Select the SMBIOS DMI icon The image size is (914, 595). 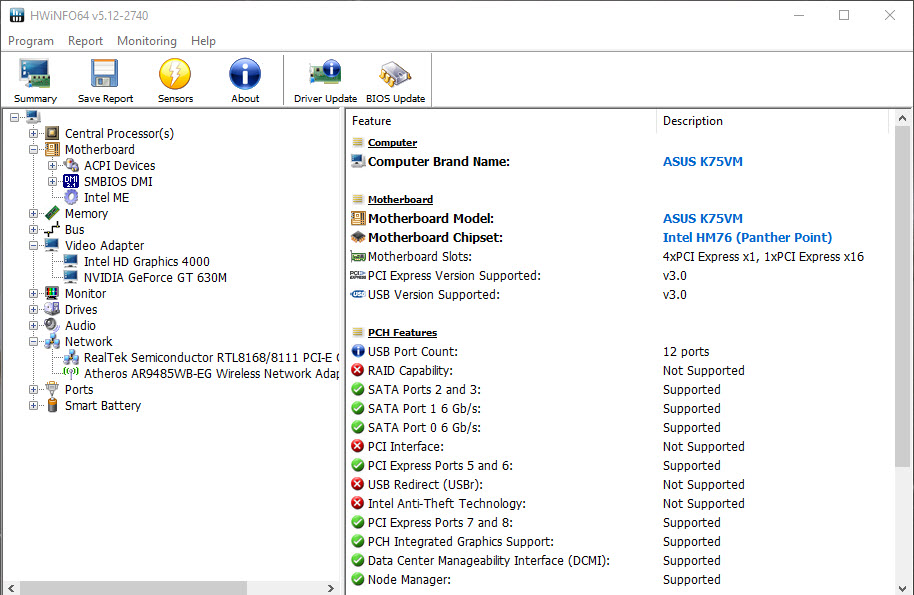click(71, 181)
